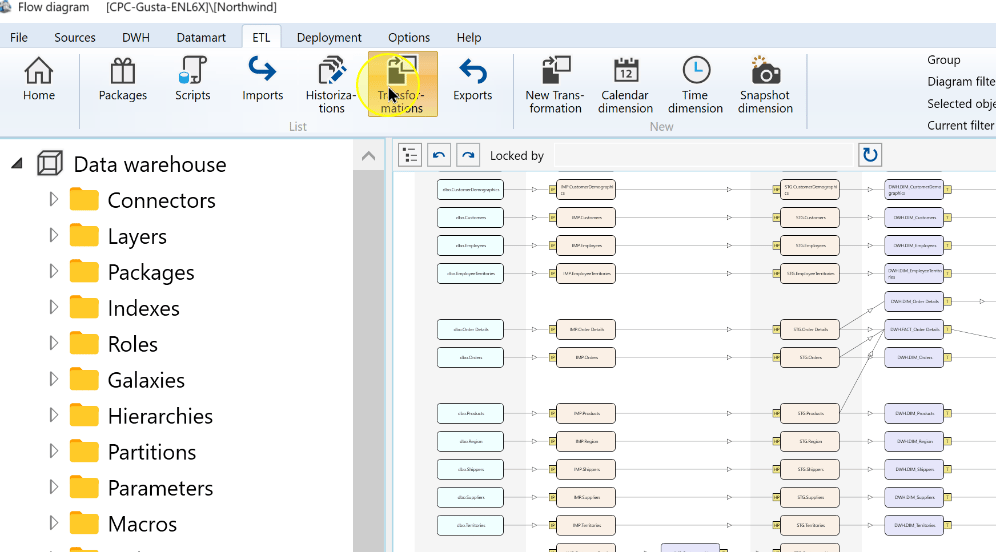Screen dimensions: 996x552
Task: Add a Calendar dimension
Action: 625,85
